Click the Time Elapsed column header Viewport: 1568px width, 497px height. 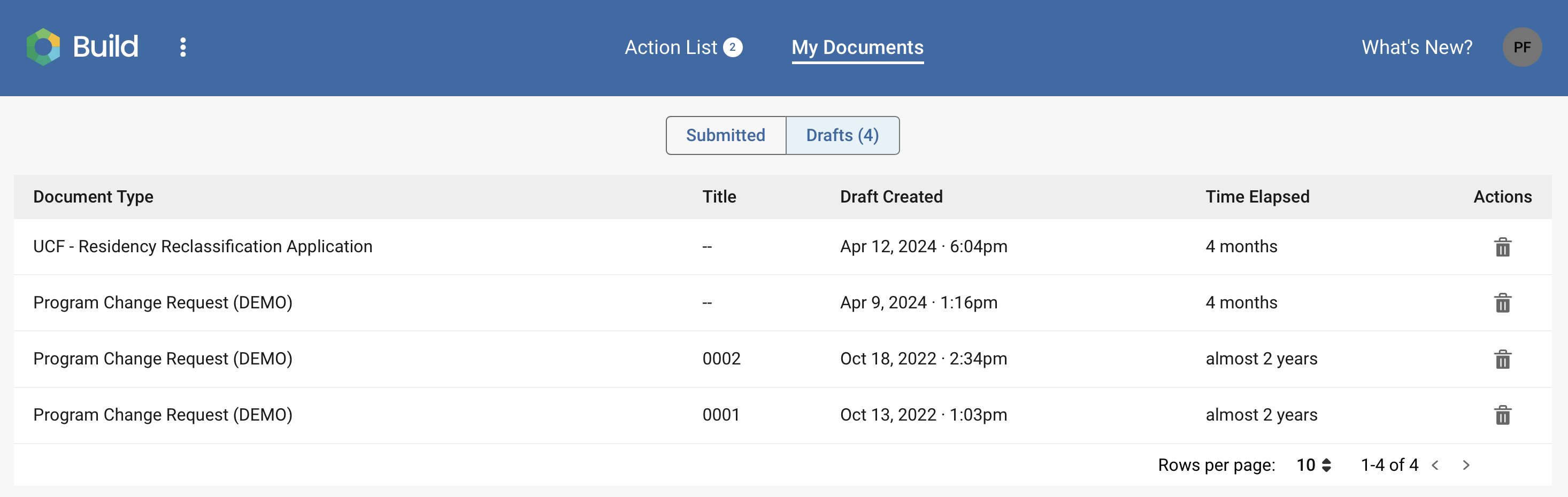pyautogui.click(x=1257, y=197)
